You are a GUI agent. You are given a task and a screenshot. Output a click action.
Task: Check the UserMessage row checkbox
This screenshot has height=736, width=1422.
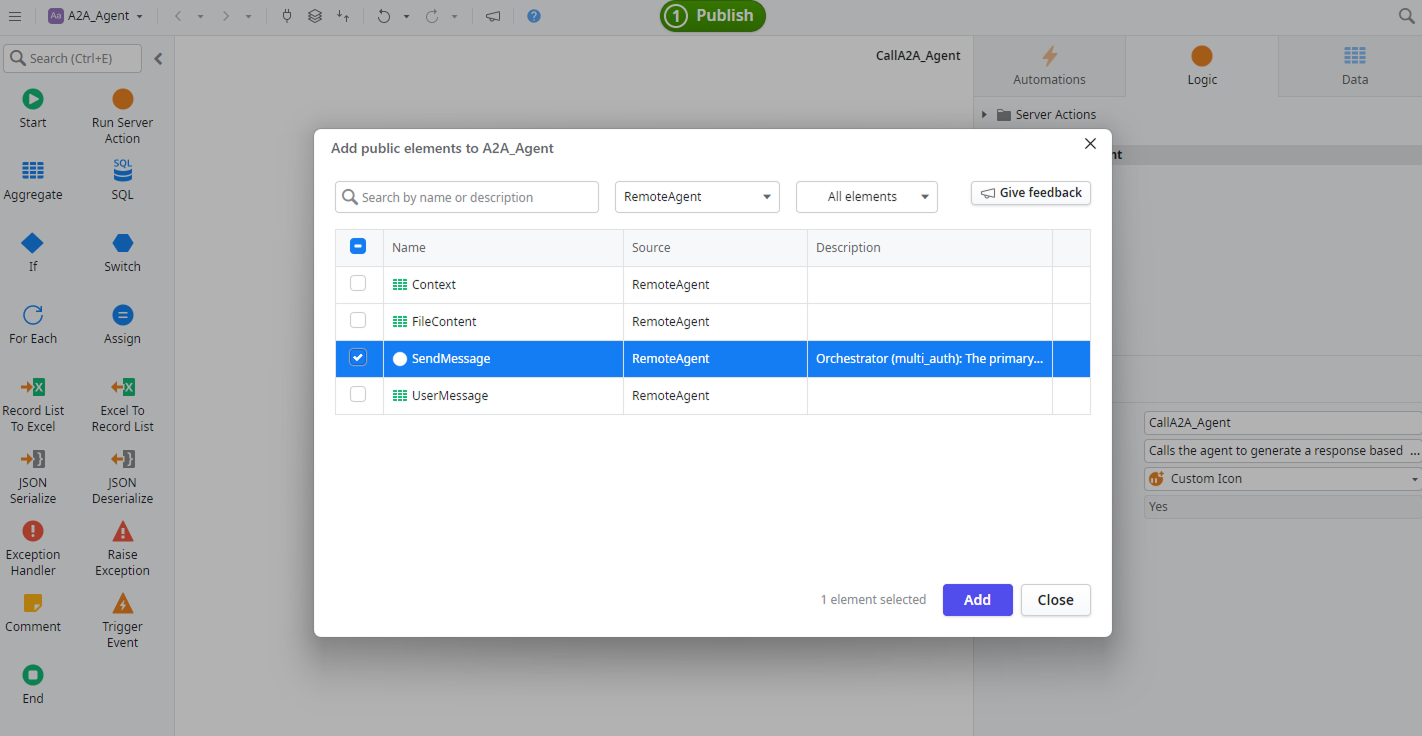tap(358, 395)
